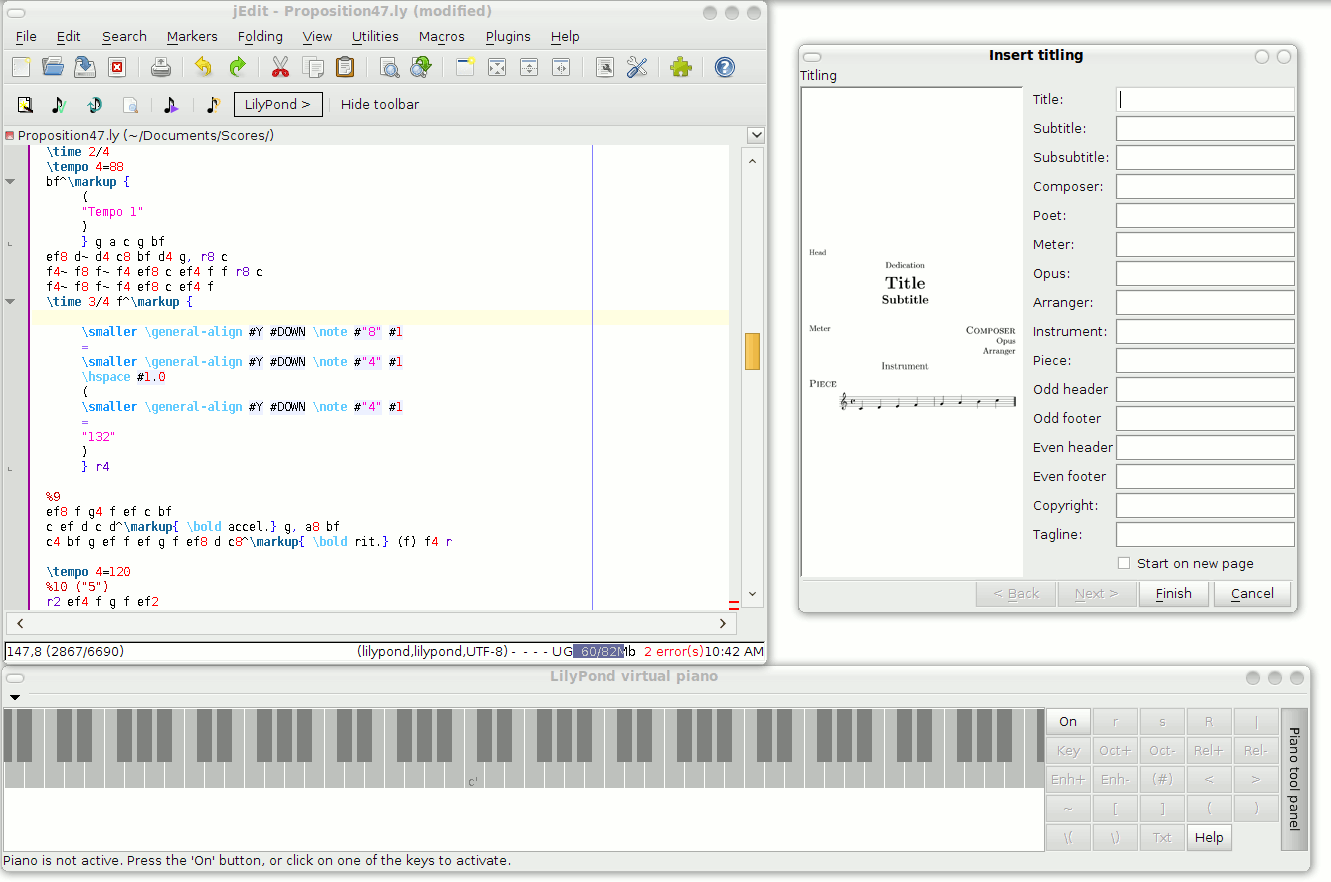Viewport: 1331px width, 882px height.
Task: Expand the LilyPond > toolbar menu
Action: [278, 104]
